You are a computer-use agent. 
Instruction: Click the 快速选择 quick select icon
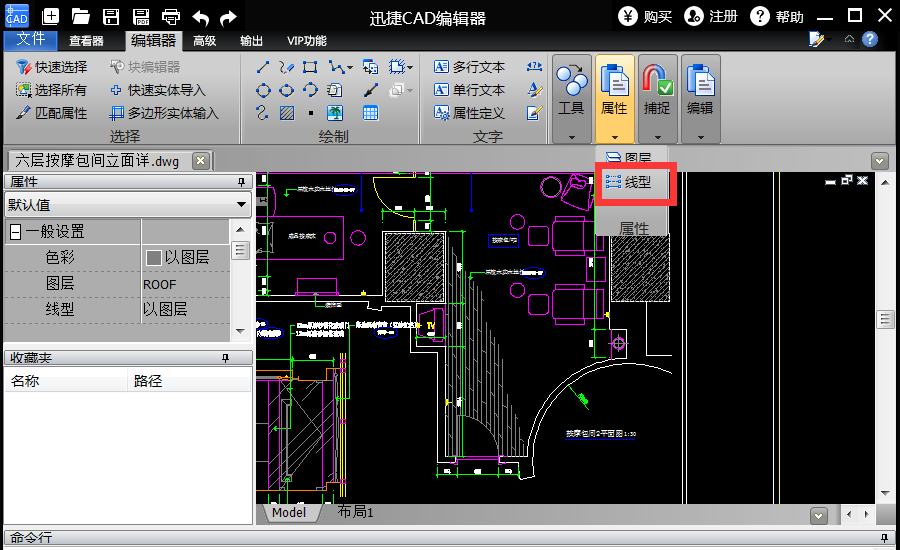(24, 67)
